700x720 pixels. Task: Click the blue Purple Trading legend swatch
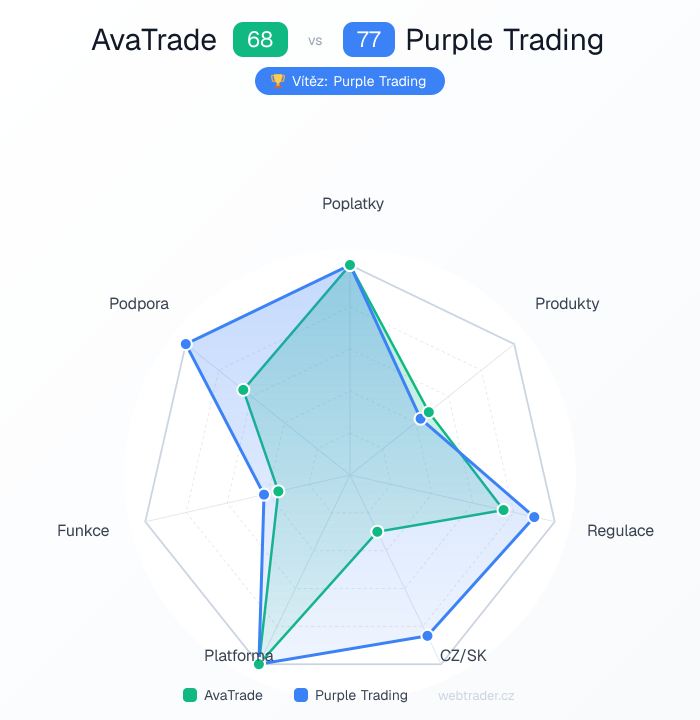tap(302, 695)
